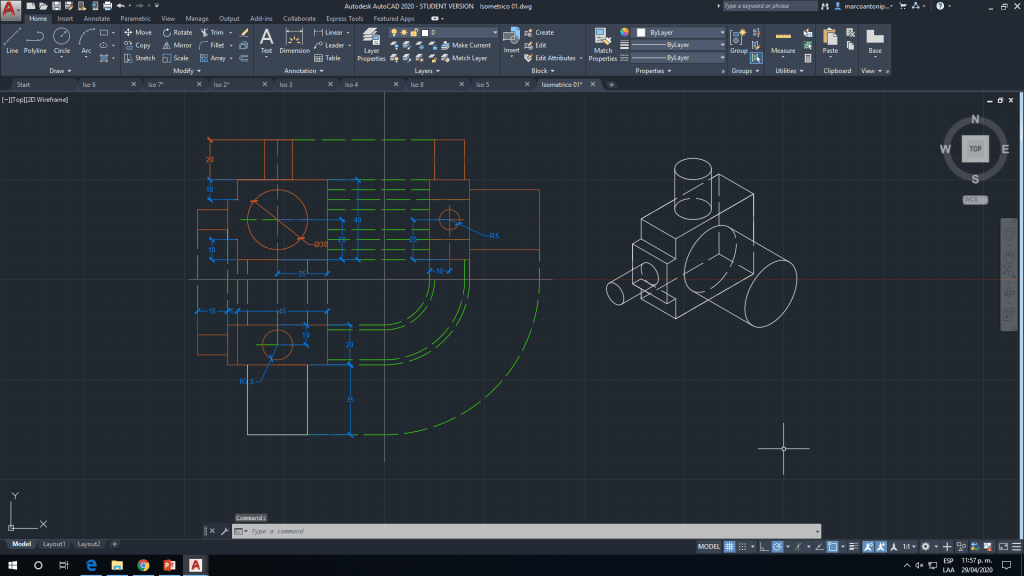This screenshot has height=576, width=1024.
Task: Toggle grid display in status bar
Action: tap(729, 547)
